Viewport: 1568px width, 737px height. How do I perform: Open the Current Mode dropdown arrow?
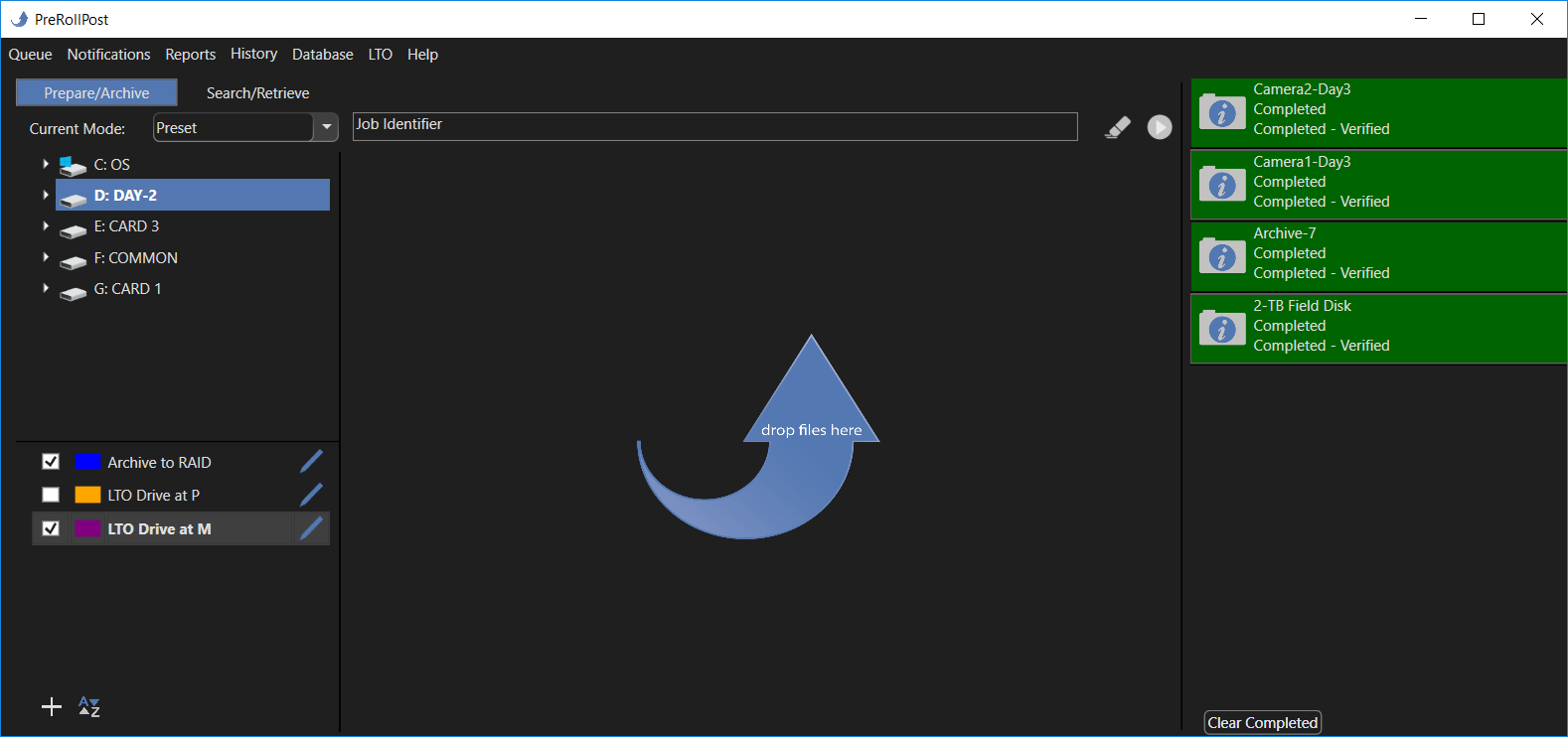(x=326, y=127)
